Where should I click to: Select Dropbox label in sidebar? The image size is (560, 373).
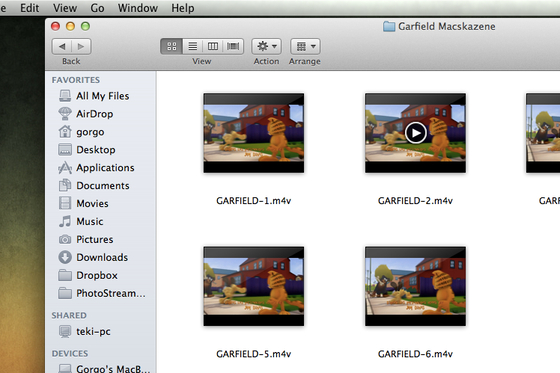97,275
